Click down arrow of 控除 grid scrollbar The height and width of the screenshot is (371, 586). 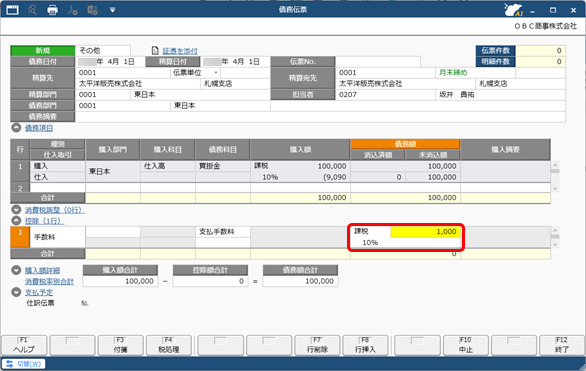555,244
